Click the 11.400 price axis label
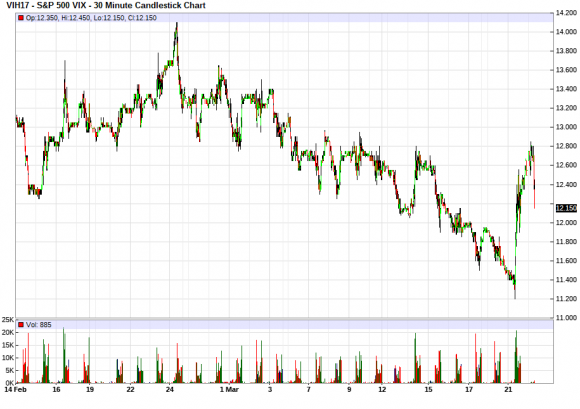 click(566, 280)
